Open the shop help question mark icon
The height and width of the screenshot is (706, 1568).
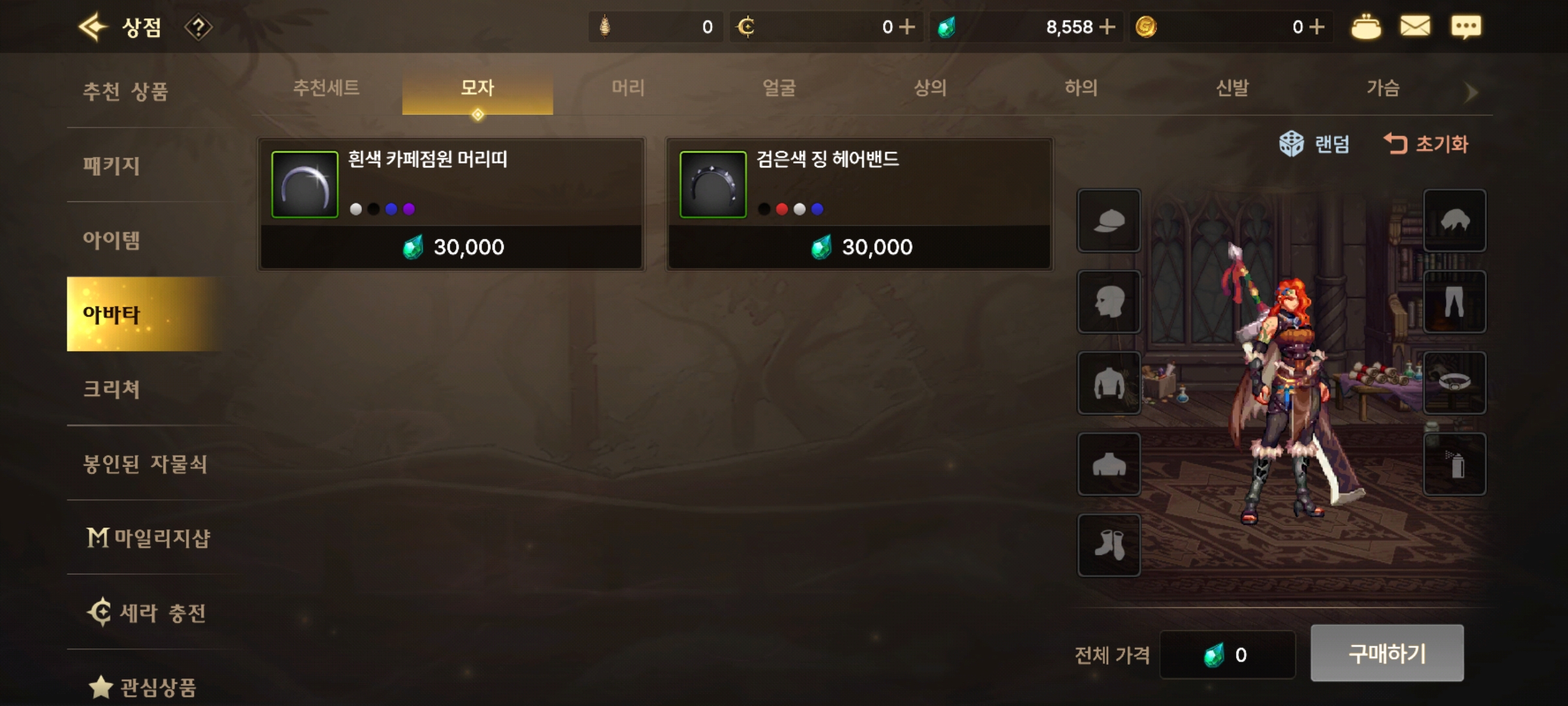point(198,27)
